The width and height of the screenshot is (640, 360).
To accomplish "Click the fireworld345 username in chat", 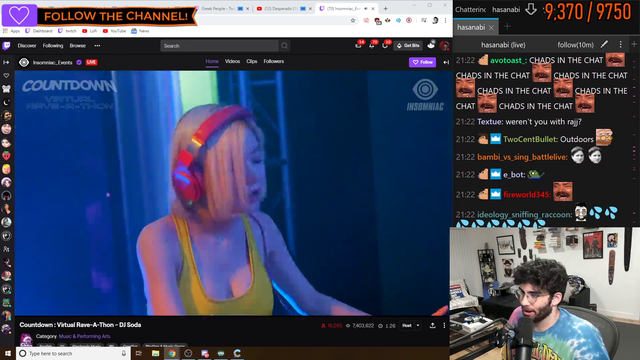I will click(527, 195).
